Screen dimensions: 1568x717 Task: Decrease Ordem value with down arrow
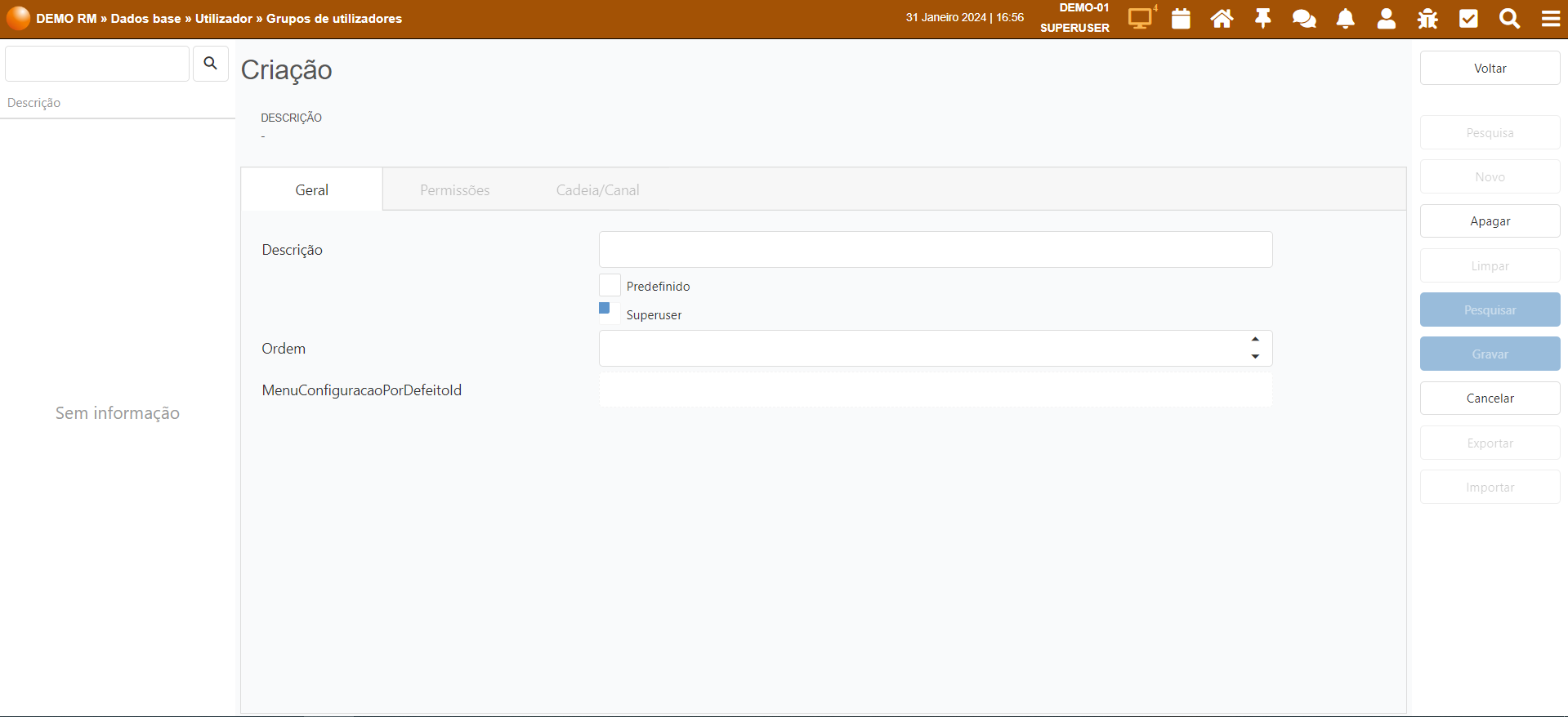1255,357
